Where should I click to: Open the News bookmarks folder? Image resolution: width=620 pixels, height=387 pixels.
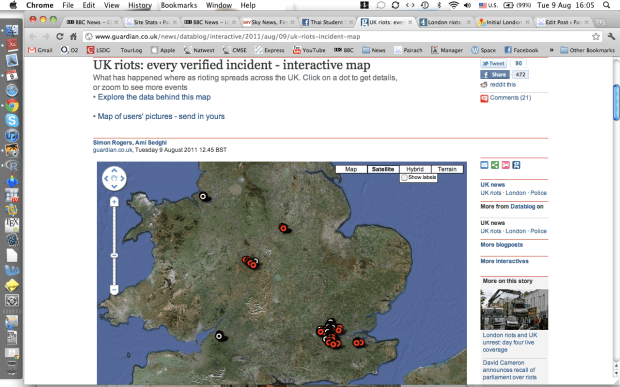374,50
